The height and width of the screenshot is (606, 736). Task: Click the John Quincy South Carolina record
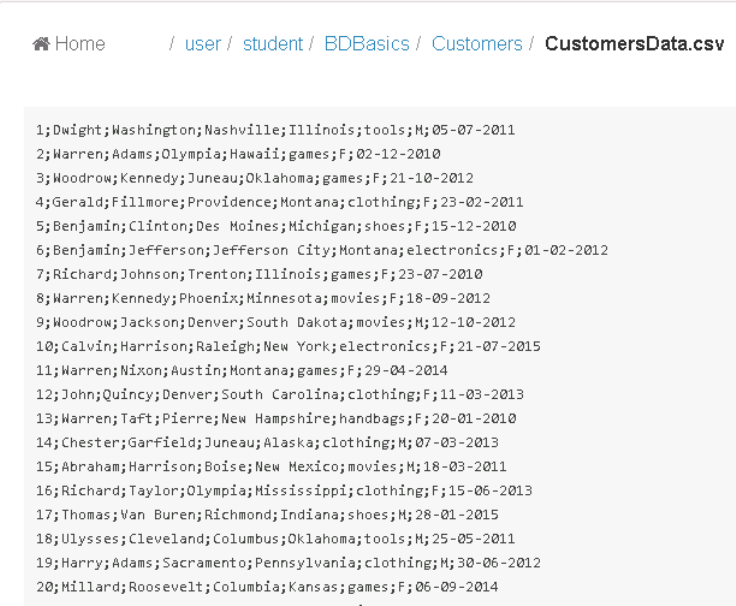280,394
